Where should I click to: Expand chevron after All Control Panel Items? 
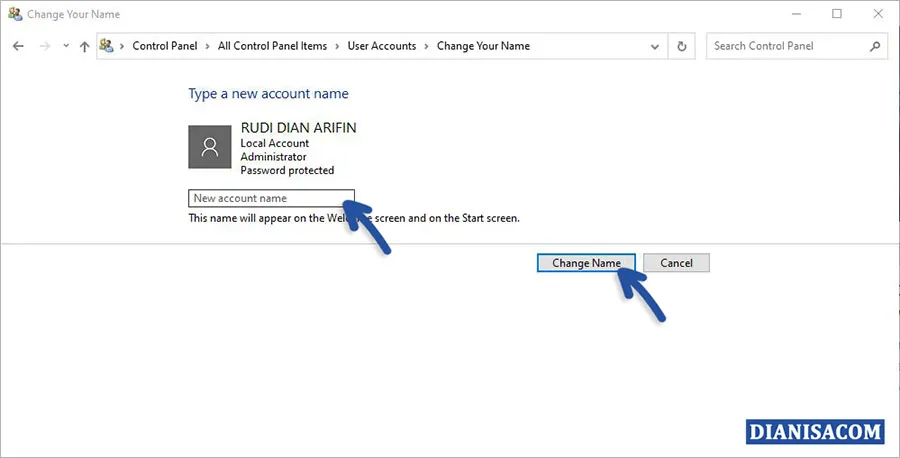coord(337,46)
